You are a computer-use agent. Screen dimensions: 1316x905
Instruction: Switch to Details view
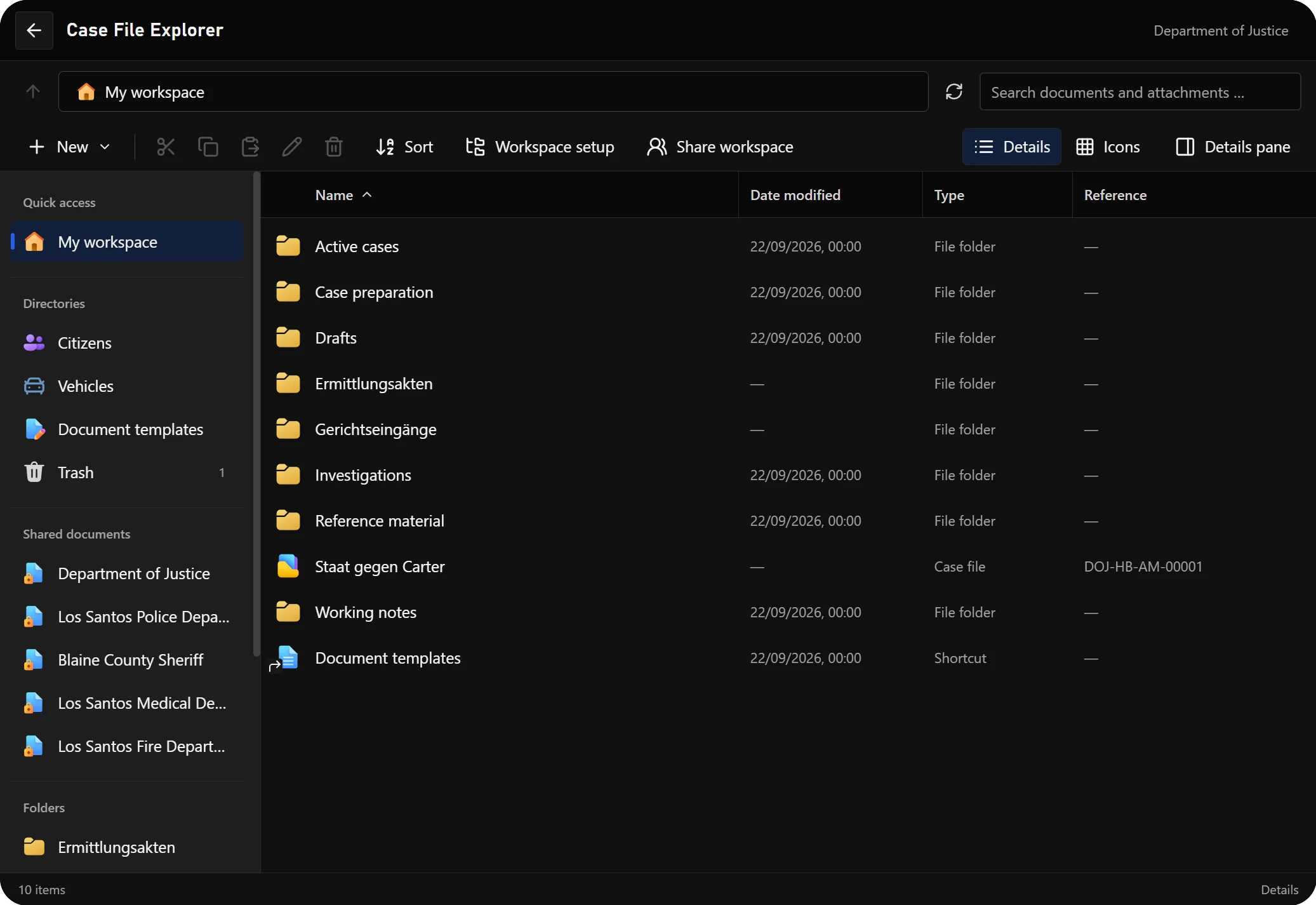tap(1012, 147)
